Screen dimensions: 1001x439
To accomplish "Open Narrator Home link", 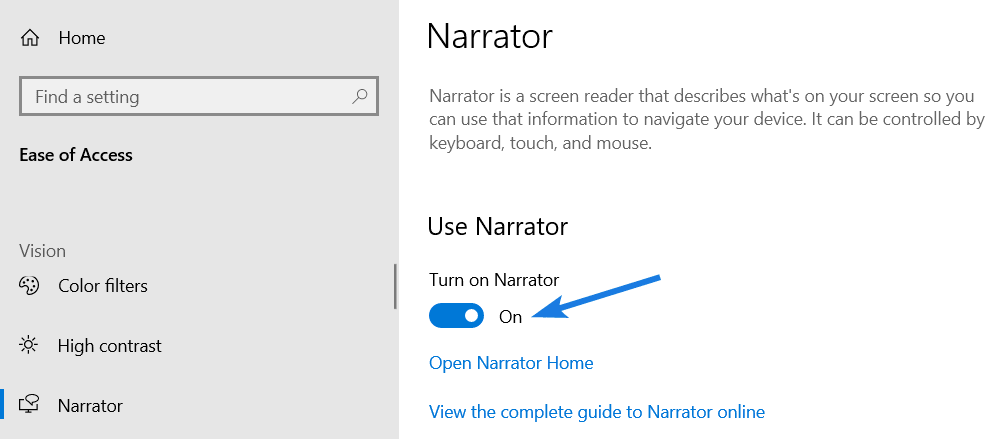I will coord(511,363).
